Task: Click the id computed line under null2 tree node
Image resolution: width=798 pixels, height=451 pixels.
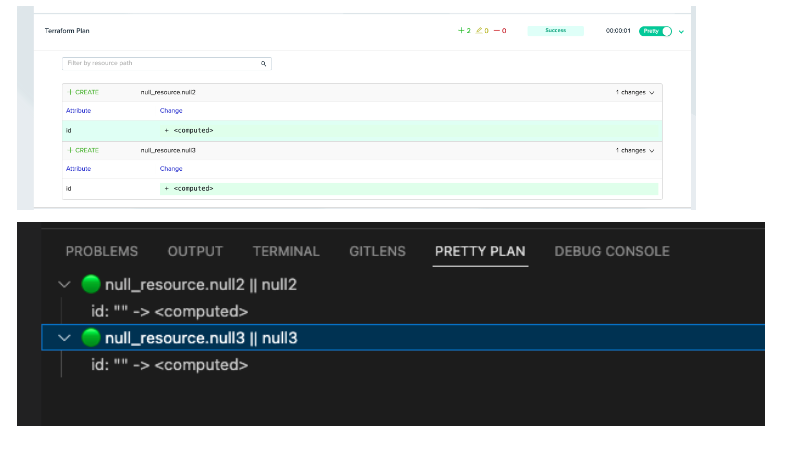Action: coord(169,312)
